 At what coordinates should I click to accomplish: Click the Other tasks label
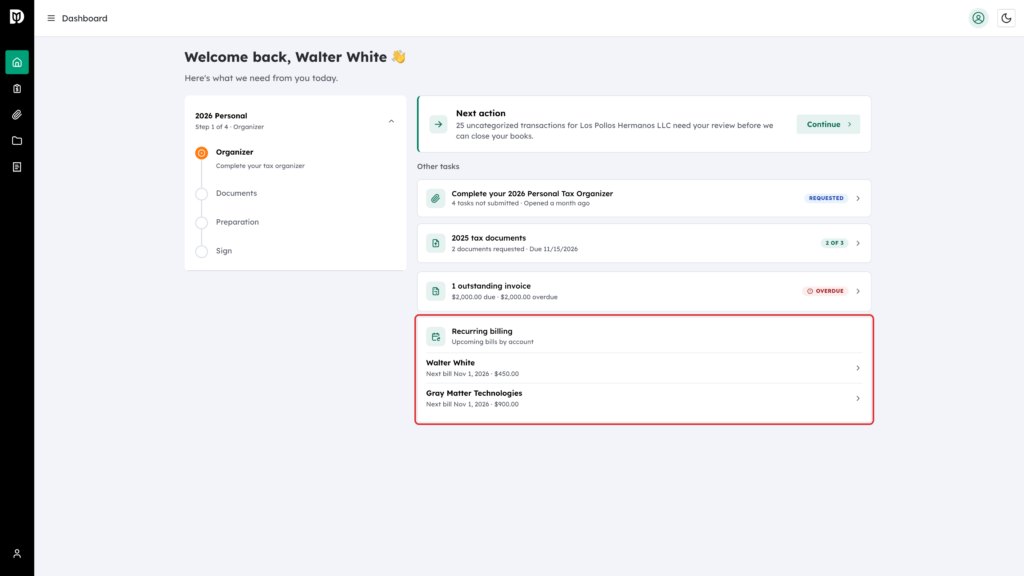click(x=438, y=167)
